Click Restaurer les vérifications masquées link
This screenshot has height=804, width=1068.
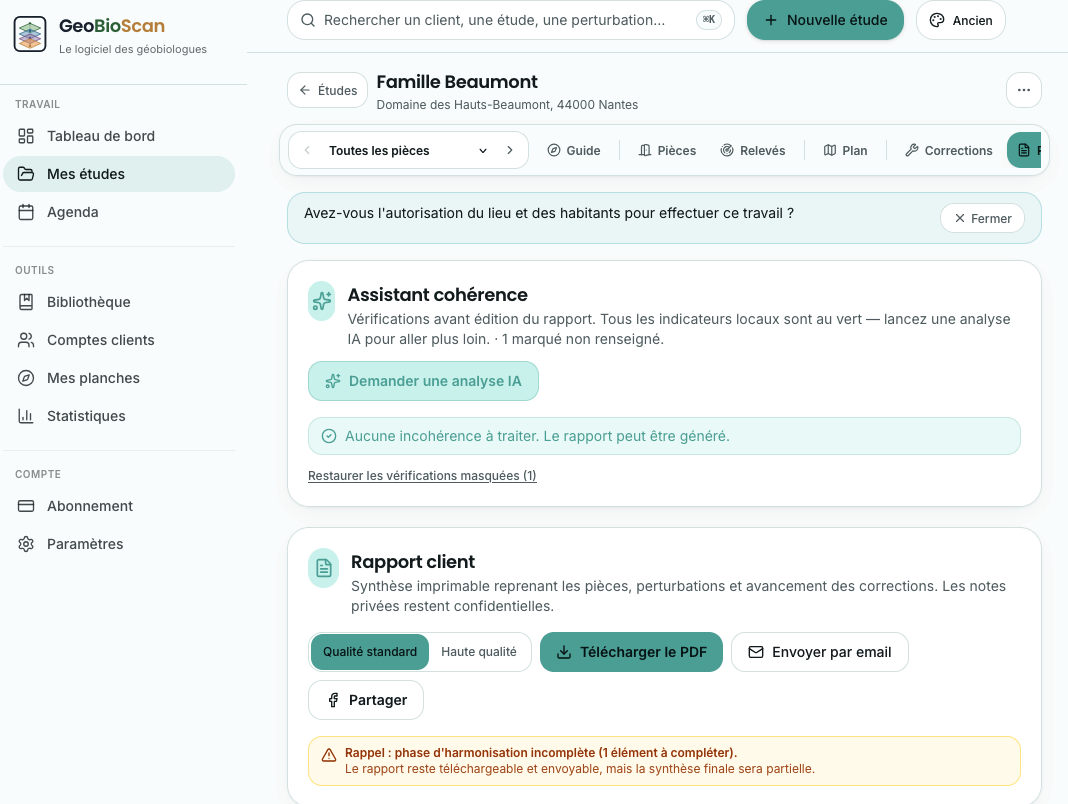(x=422, y=476)
